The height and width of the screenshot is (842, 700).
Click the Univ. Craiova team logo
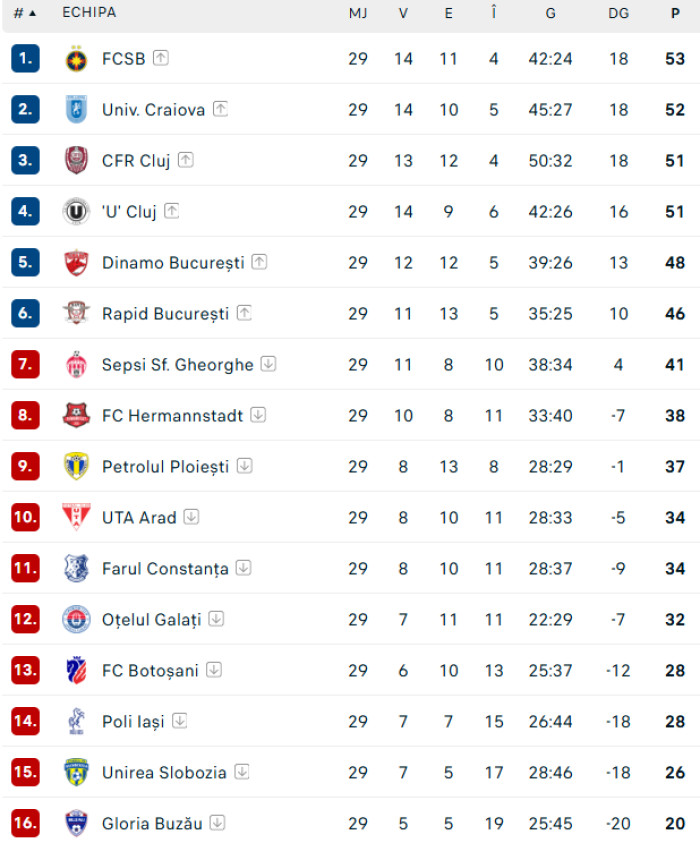coord(76,110)
